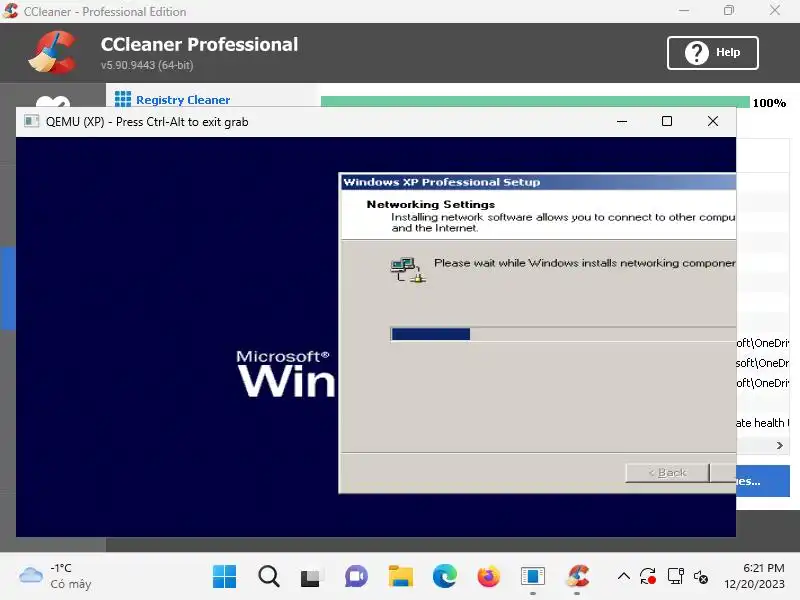
Task: Maximize the QEMU (XP) window
Action: point(666,121)
